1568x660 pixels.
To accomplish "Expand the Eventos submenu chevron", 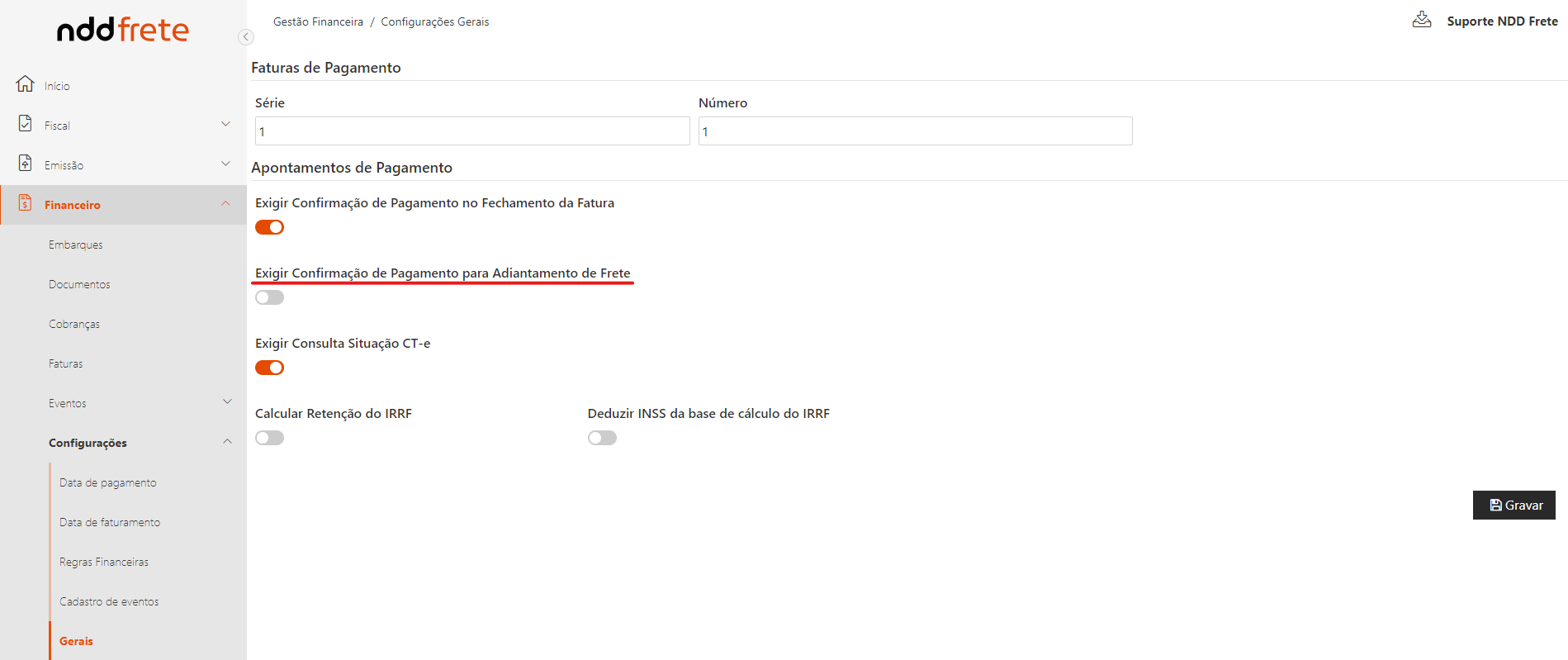I will (227, 401).
